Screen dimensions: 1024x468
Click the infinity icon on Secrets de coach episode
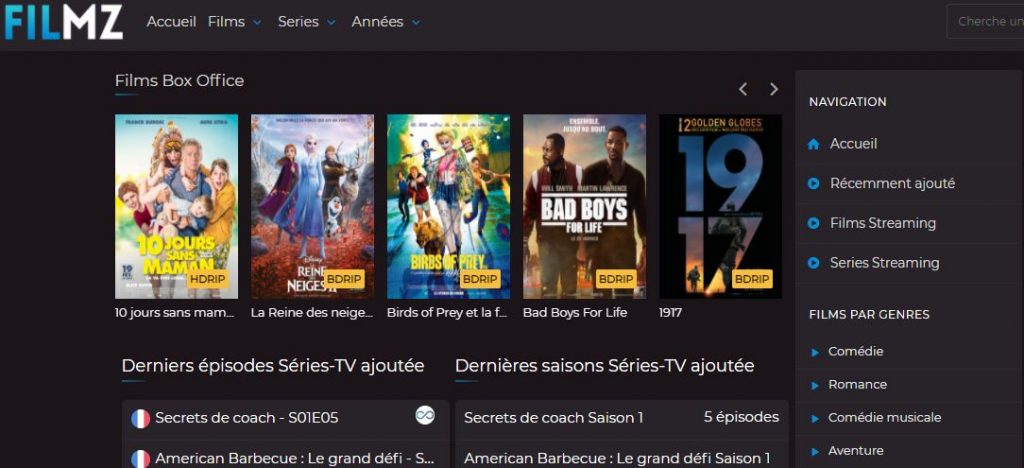(425, 414)
